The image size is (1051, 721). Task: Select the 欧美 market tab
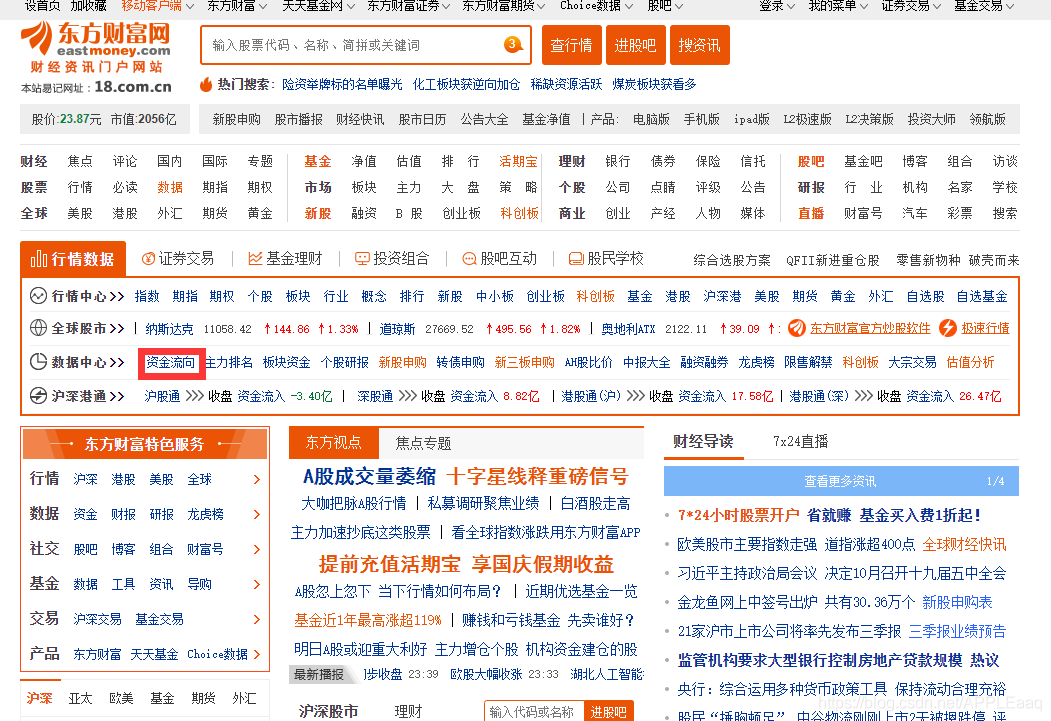coord(121,698)
